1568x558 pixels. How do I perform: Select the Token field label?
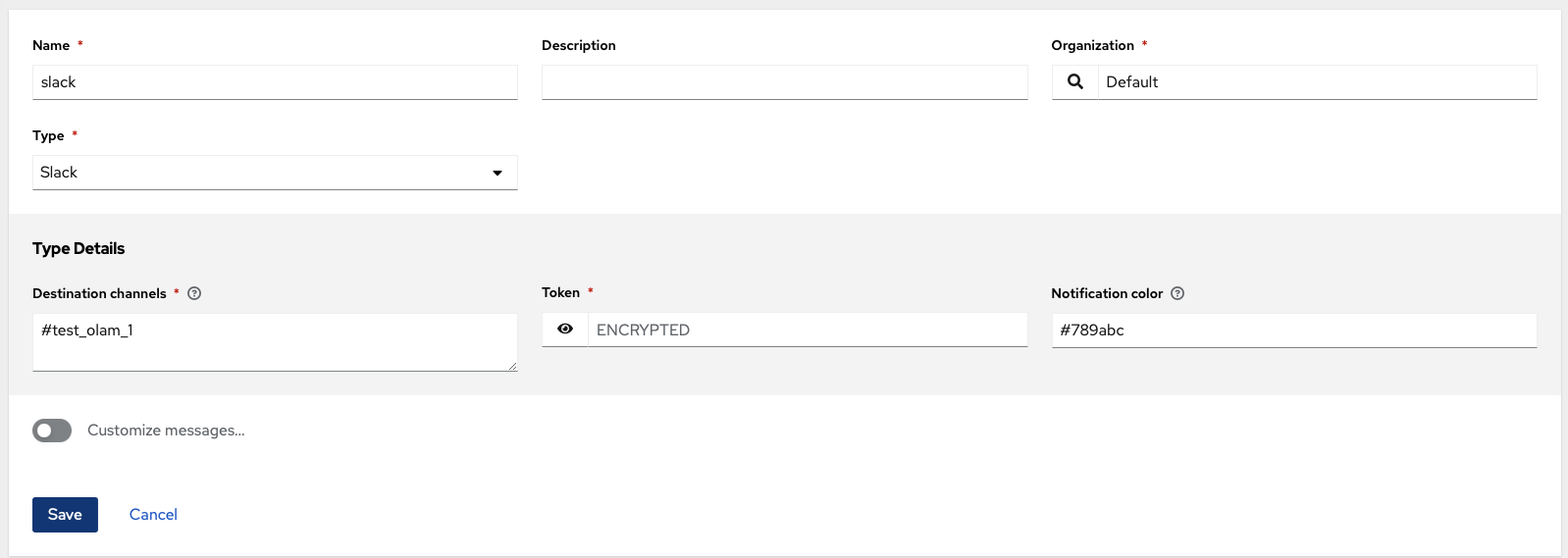pyautogui.click(x=560, y=292)
